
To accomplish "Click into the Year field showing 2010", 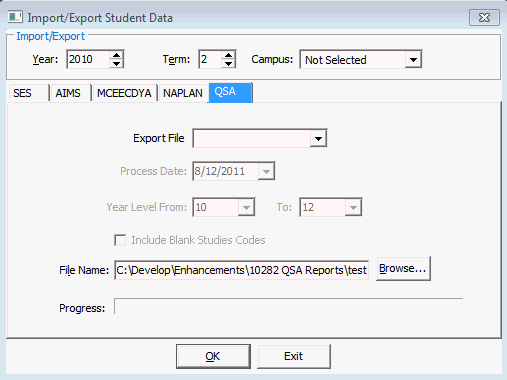I will (x=88, y=59).
